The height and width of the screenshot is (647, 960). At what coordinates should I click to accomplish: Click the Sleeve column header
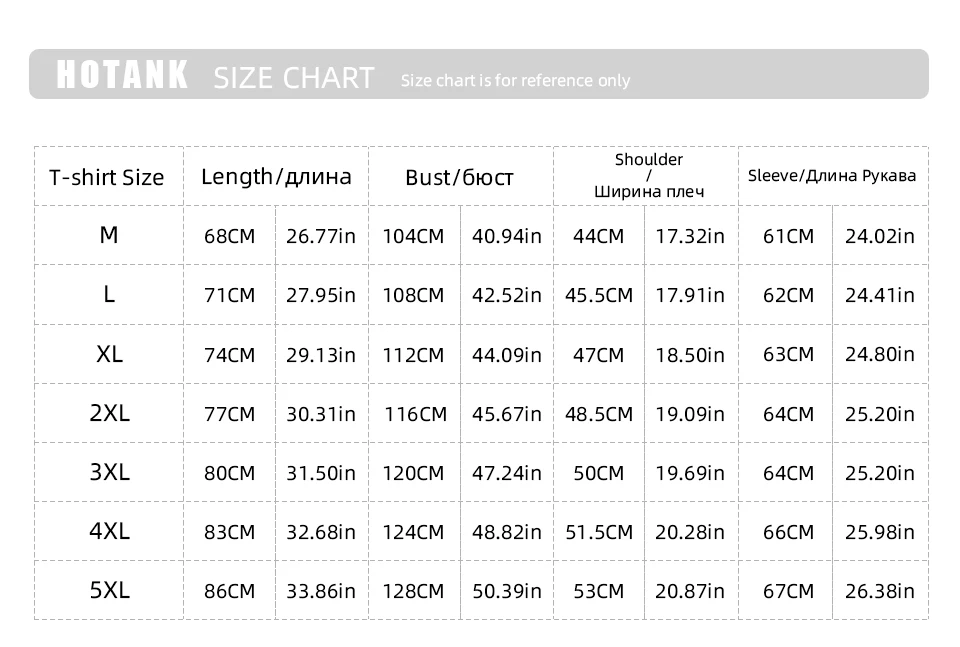[832, 176]
